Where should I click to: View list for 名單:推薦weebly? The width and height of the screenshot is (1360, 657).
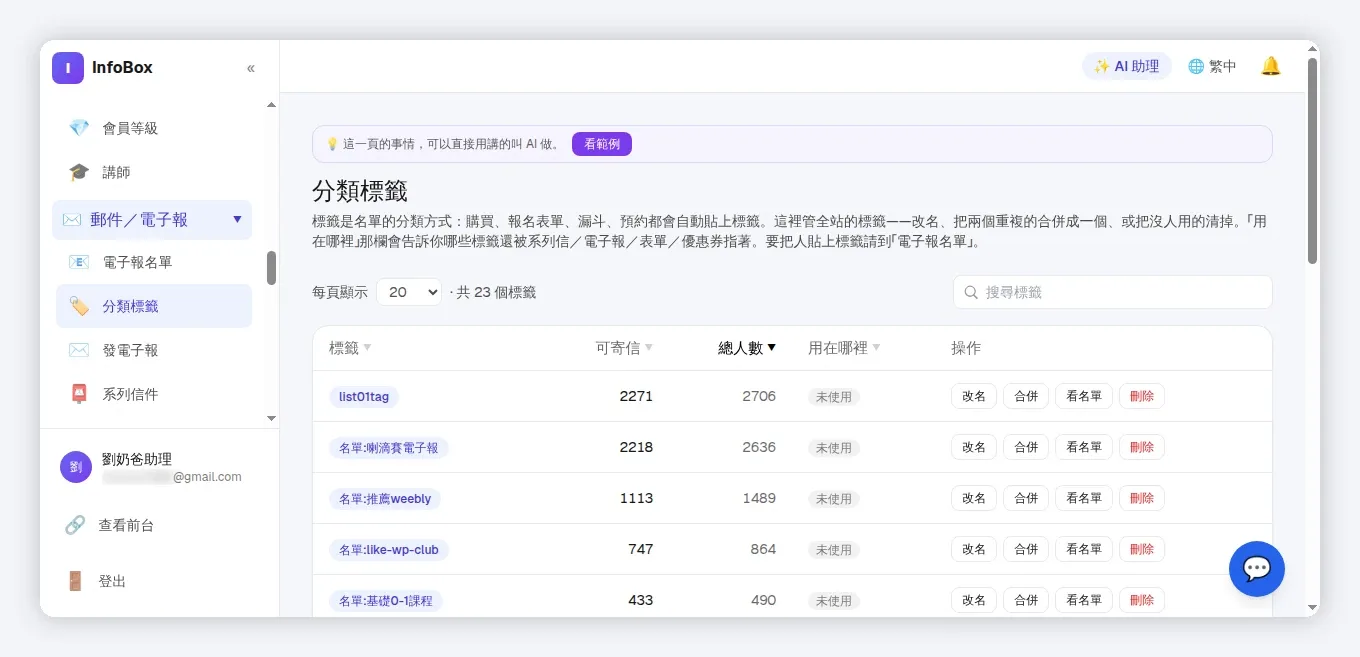[x=1084, y=498]
